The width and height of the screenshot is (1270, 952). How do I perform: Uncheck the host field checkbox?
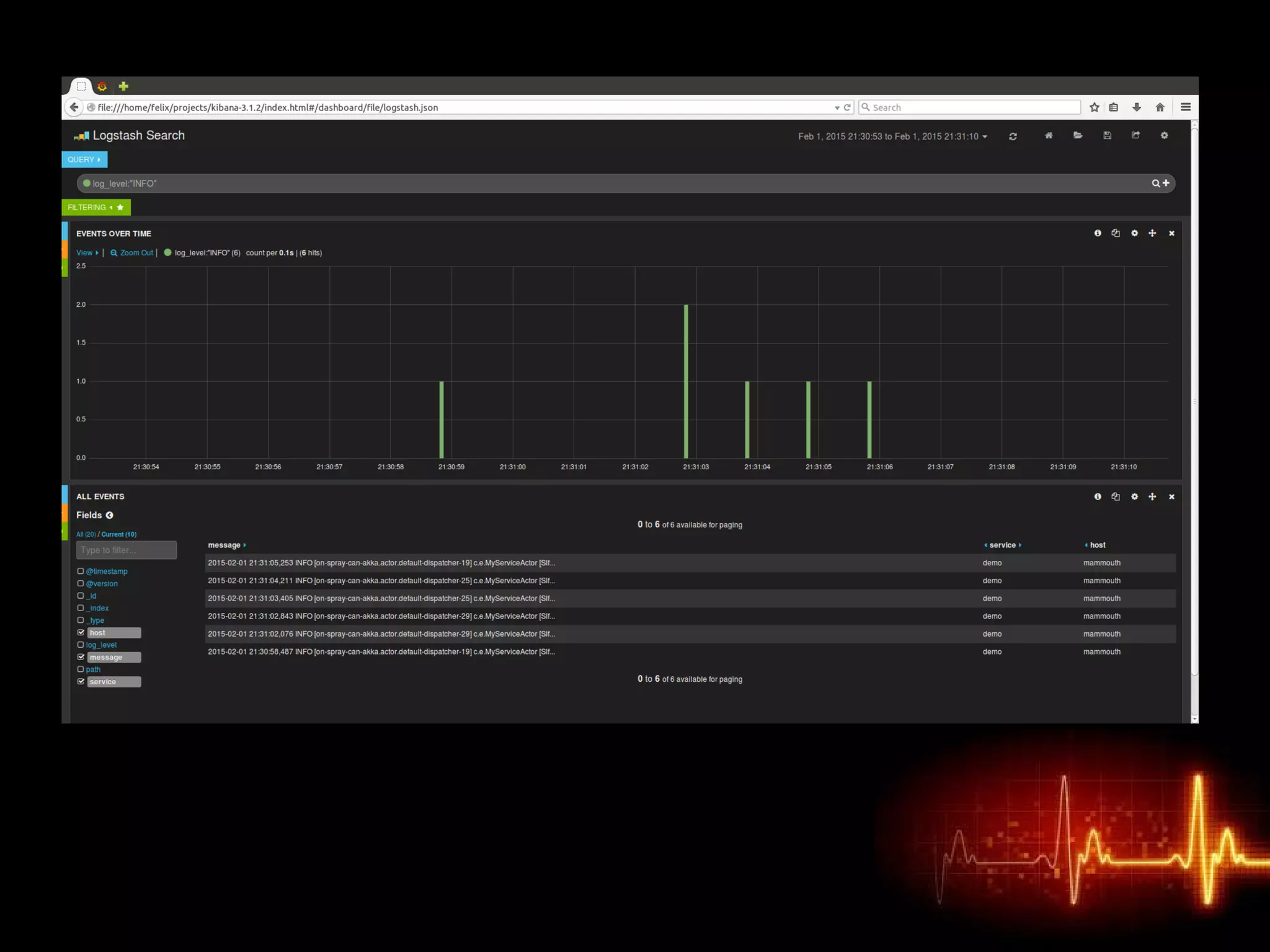pos(81,632)
